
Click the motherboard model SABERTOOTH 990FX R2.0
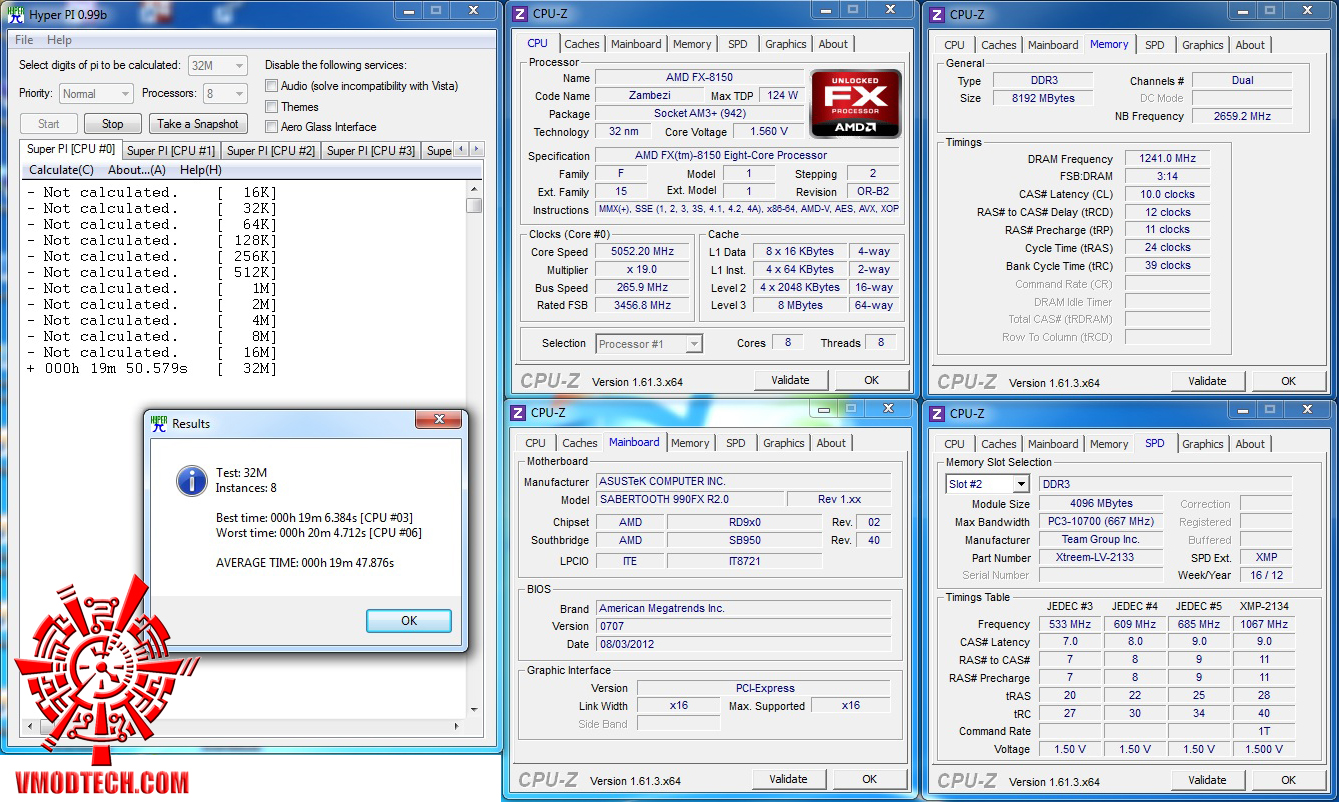click(x=689, y=500)
